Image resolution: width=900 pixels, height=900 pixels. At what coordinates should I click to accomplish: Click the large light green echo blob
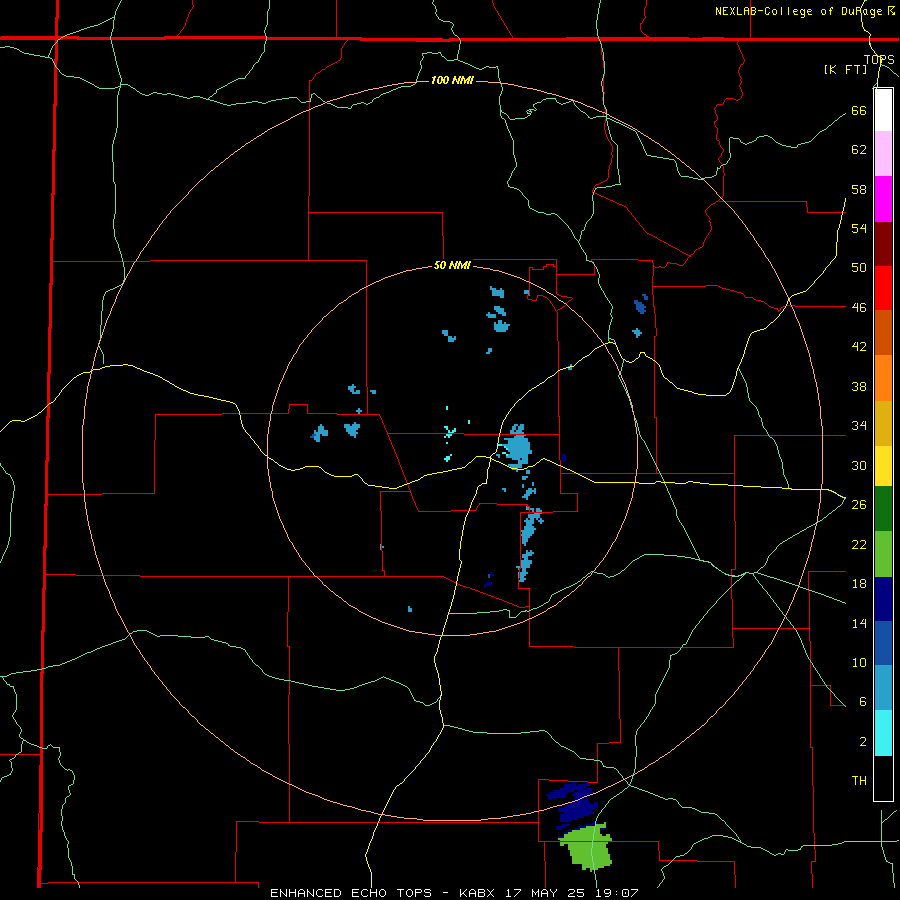tap(587, 847)
